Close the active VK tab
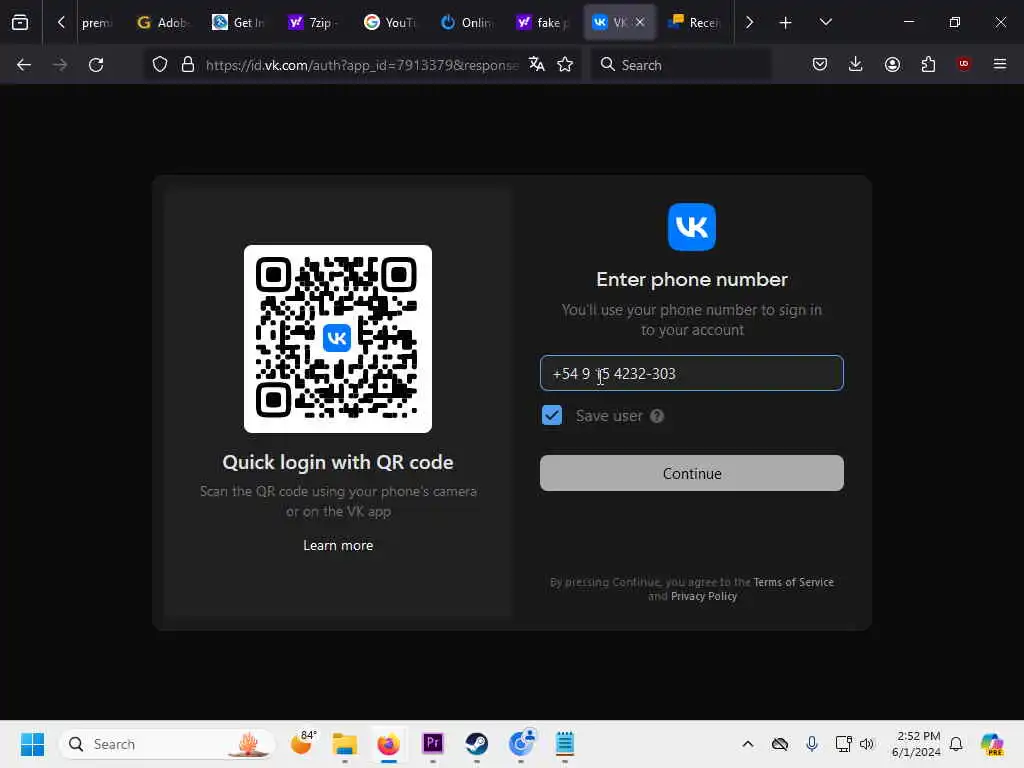 pyautogui.click(x=640, y=22)
